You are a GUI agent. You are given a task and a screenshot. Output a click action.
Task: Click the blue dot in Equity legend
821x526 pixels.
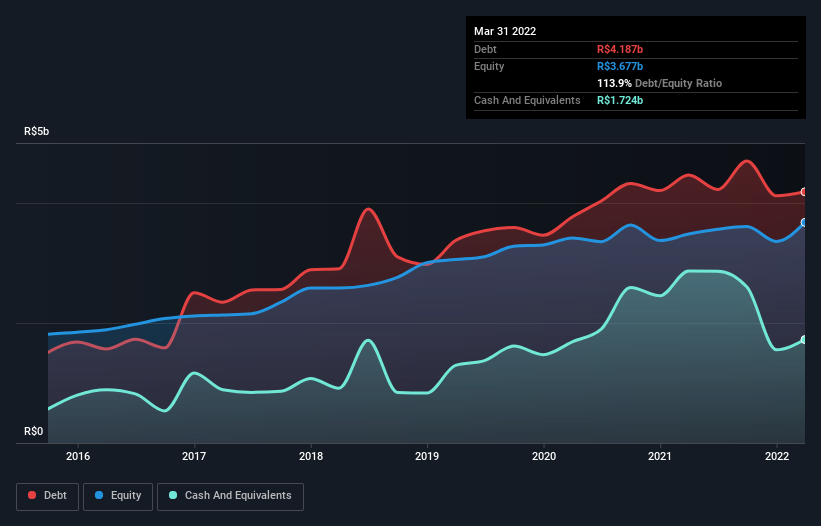tap(99, 495)
